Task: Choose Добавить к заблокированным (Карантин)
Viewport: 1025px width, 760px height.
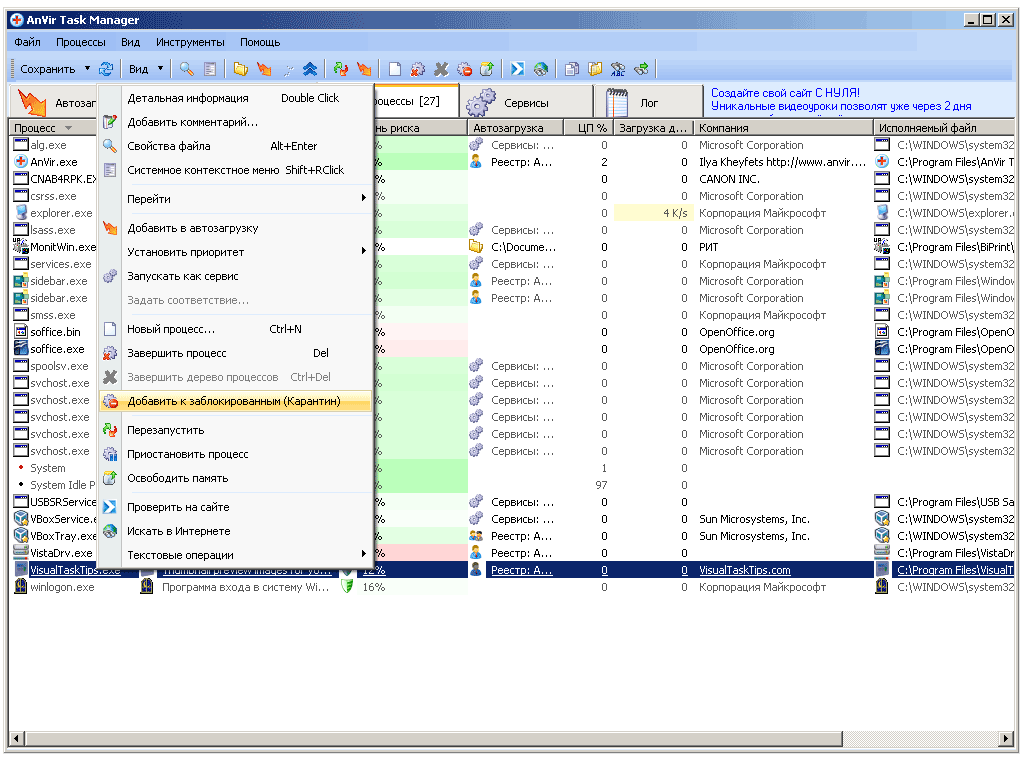Action: tap(234, 401)
